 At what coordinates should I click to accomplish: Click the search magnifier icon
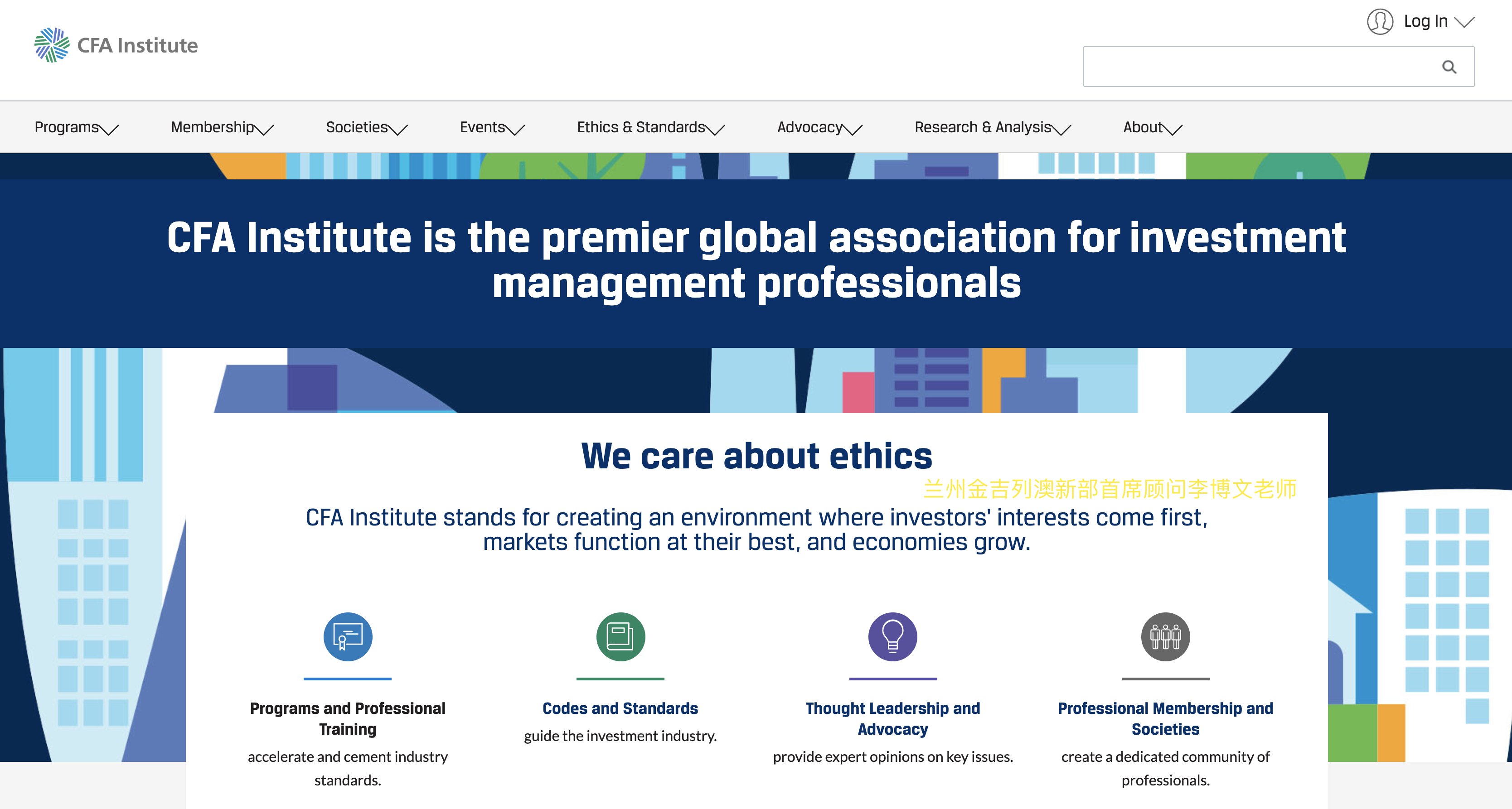click(x=1449, y=67)
